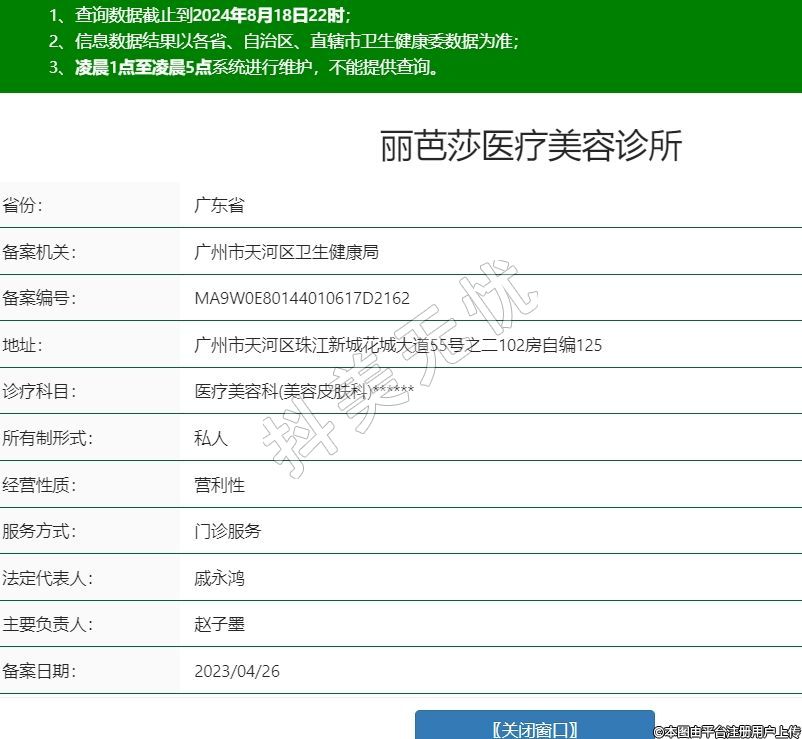Click the filing authority 广州市天河区卫生健康局
The height and width of the screenshot is (739, 802).
pyautogui.click(x=286, y=252)
